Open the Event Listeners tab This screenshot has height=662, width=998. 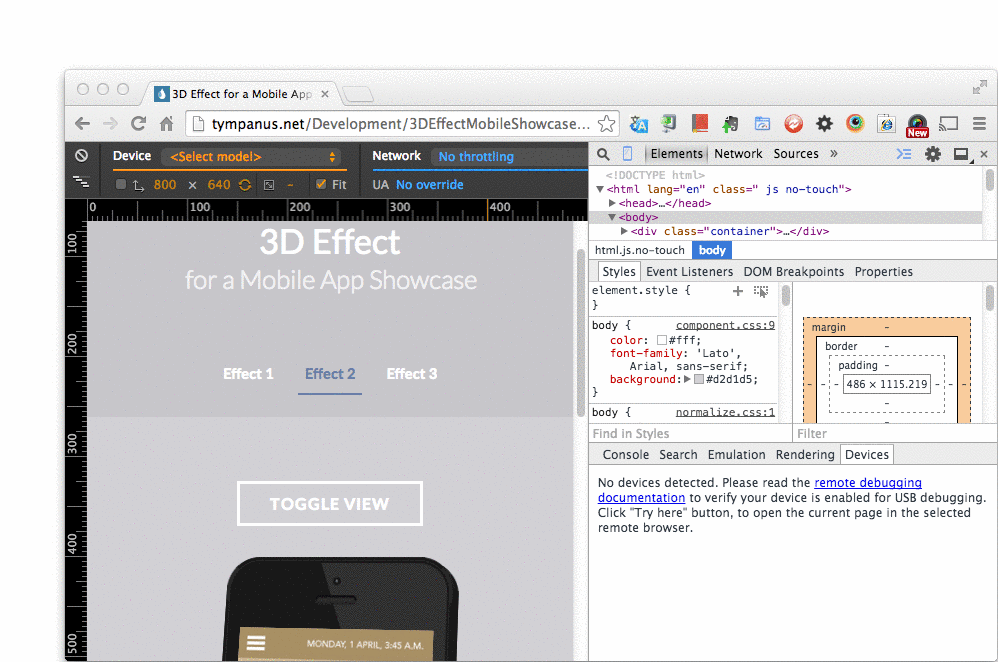(689, 272)
